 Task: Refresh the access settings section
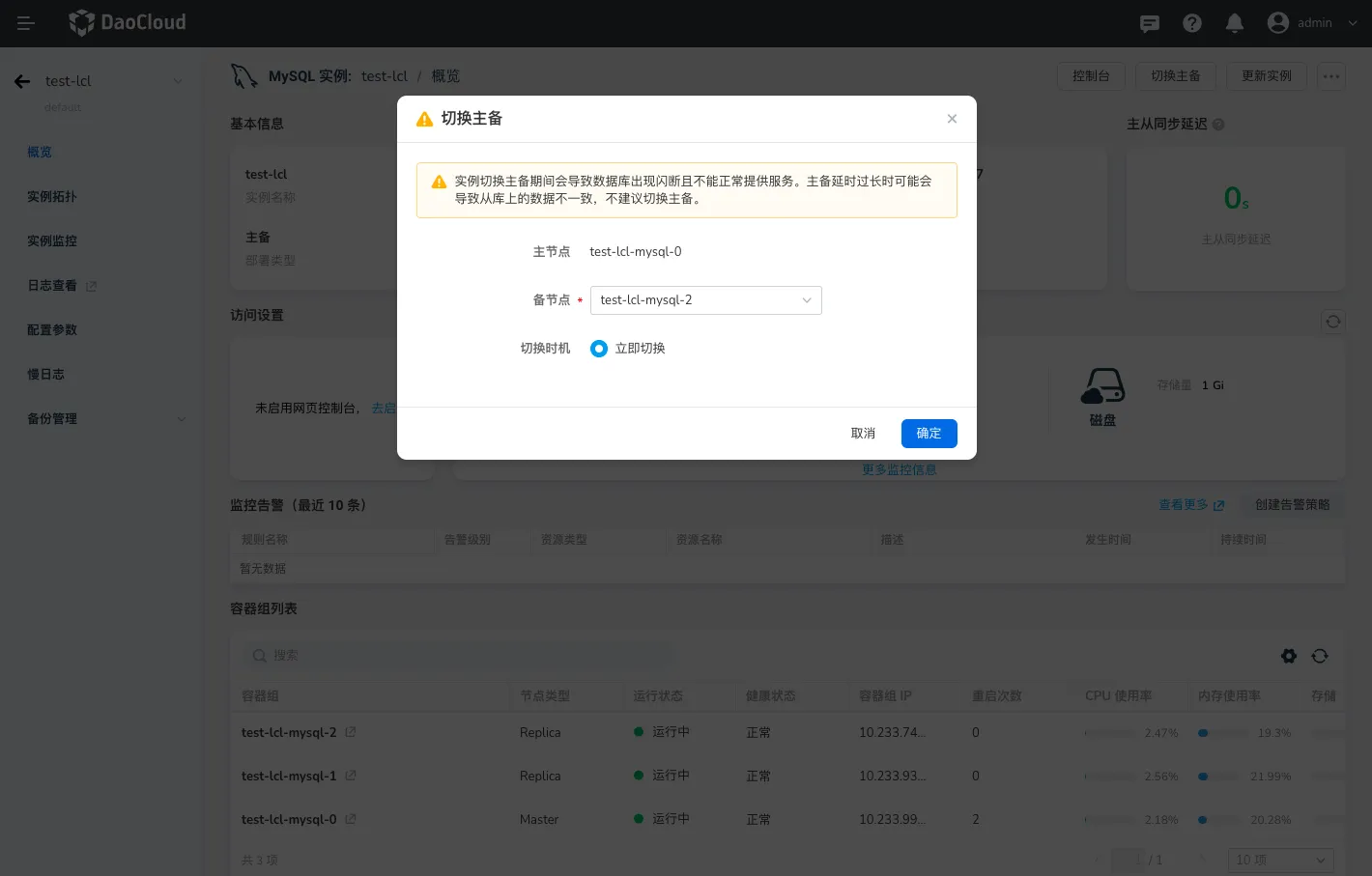tap(1332, 322)
